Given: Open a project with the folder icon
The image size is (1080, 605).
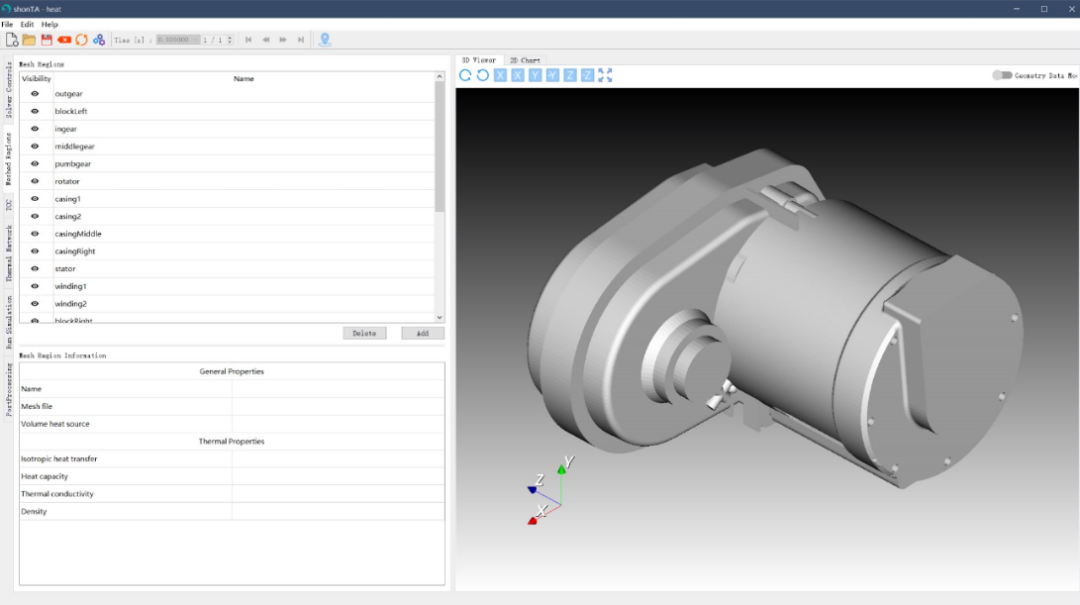Looking at the screenshot, I should [29, 40].
